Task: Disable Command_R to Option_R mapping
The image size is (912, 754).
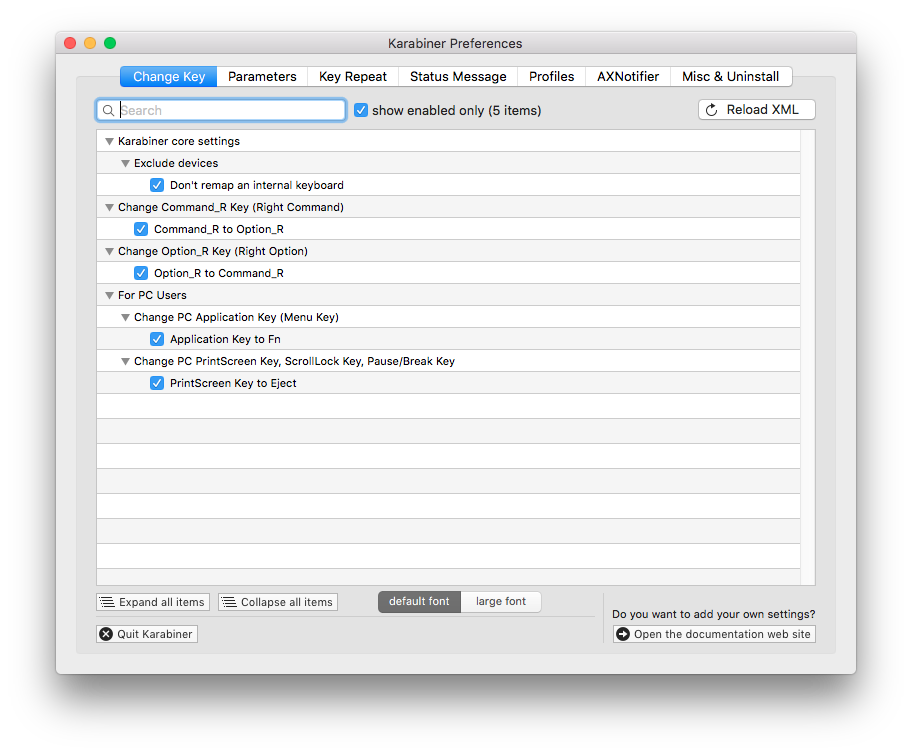Action: [141, 229]
